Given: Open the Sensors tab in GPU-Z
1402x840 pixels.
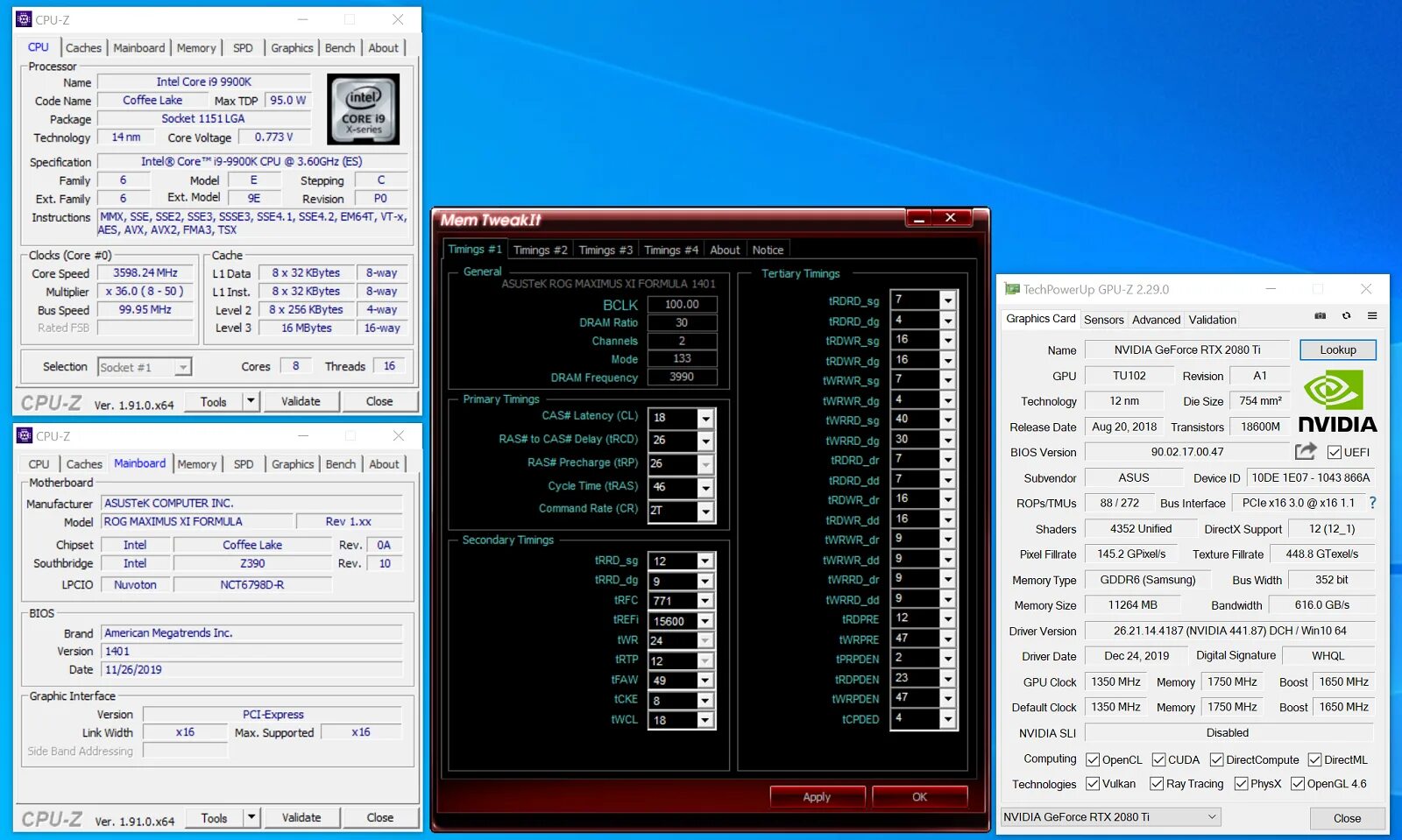Looking at the screenshot, I should click(1103, 320).
